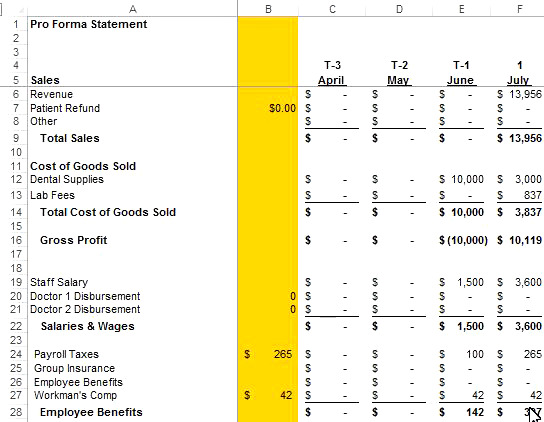Click the 'Cost of Goods Sold' heading
The height and width of the screenshot is (422, 544).
pyautogui.click(x=83, y=166)
